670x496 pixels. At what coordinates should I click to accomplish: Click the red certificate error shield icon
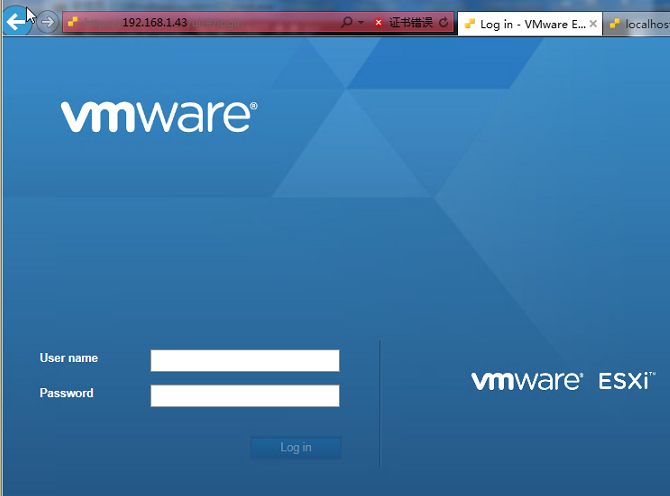coord(378,22)
